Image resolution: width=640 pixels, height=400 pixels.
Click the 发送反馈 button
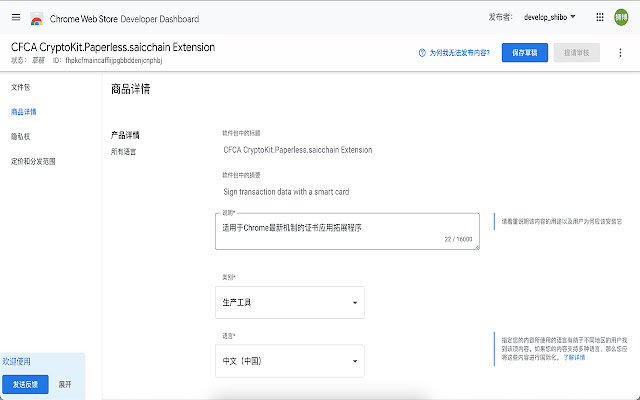25,384
